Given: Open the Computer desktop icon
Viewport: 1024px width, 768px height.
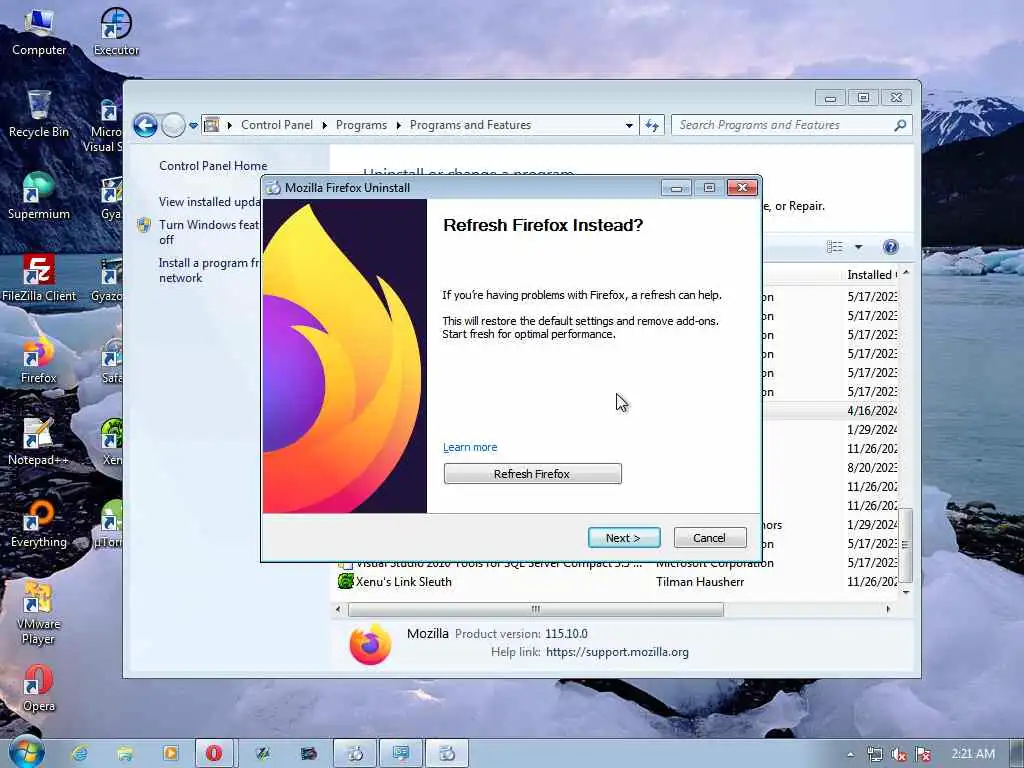Looking at the screenshot, I should click(39, 31).
